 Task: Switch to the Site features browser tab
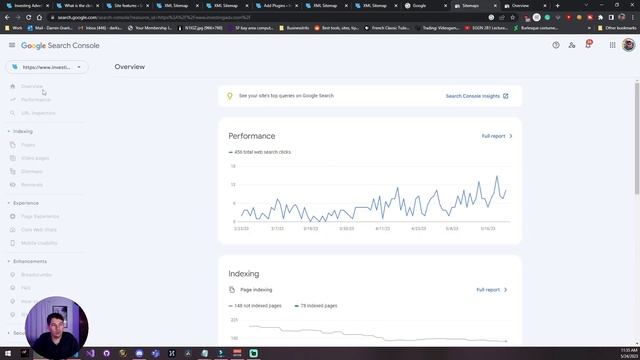tap(128, 6)
